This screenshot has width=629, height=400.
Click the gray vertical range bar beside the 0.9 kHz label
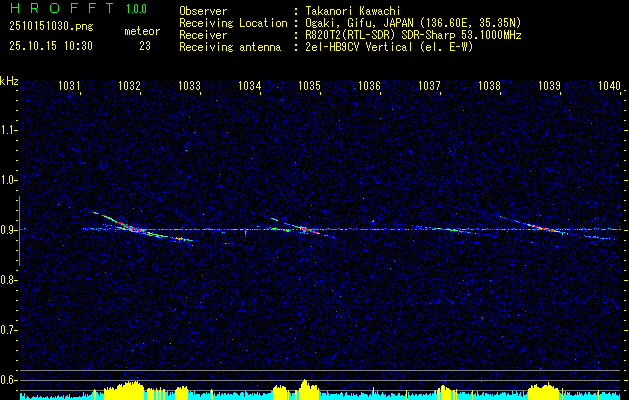point(19,231)
